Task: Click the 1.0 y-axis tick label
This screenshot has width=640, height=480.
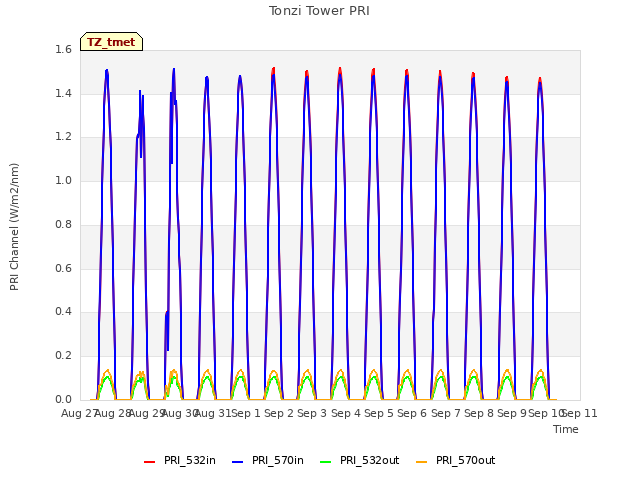Action: coord(63,180)
